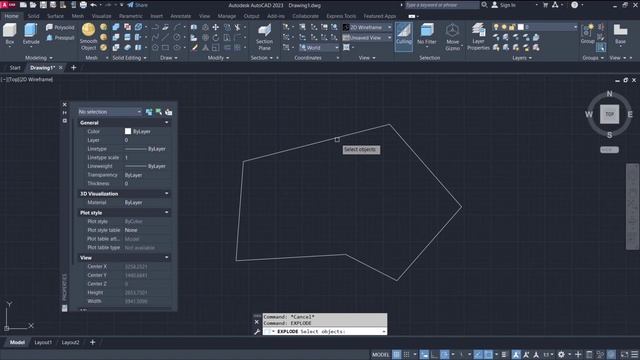Image resolution: width=640 pixels, height=360 pixels.
Task: Open the Autodesk App Store cart icon
Action: (545, 5)
